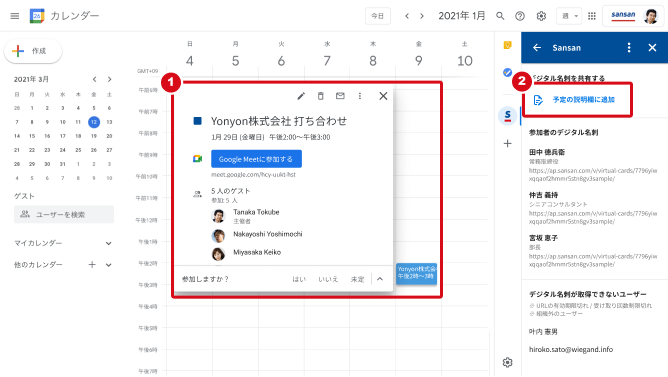
Task: Open Sansan panel three-dot menu
Action: click(x=629, y=48)
